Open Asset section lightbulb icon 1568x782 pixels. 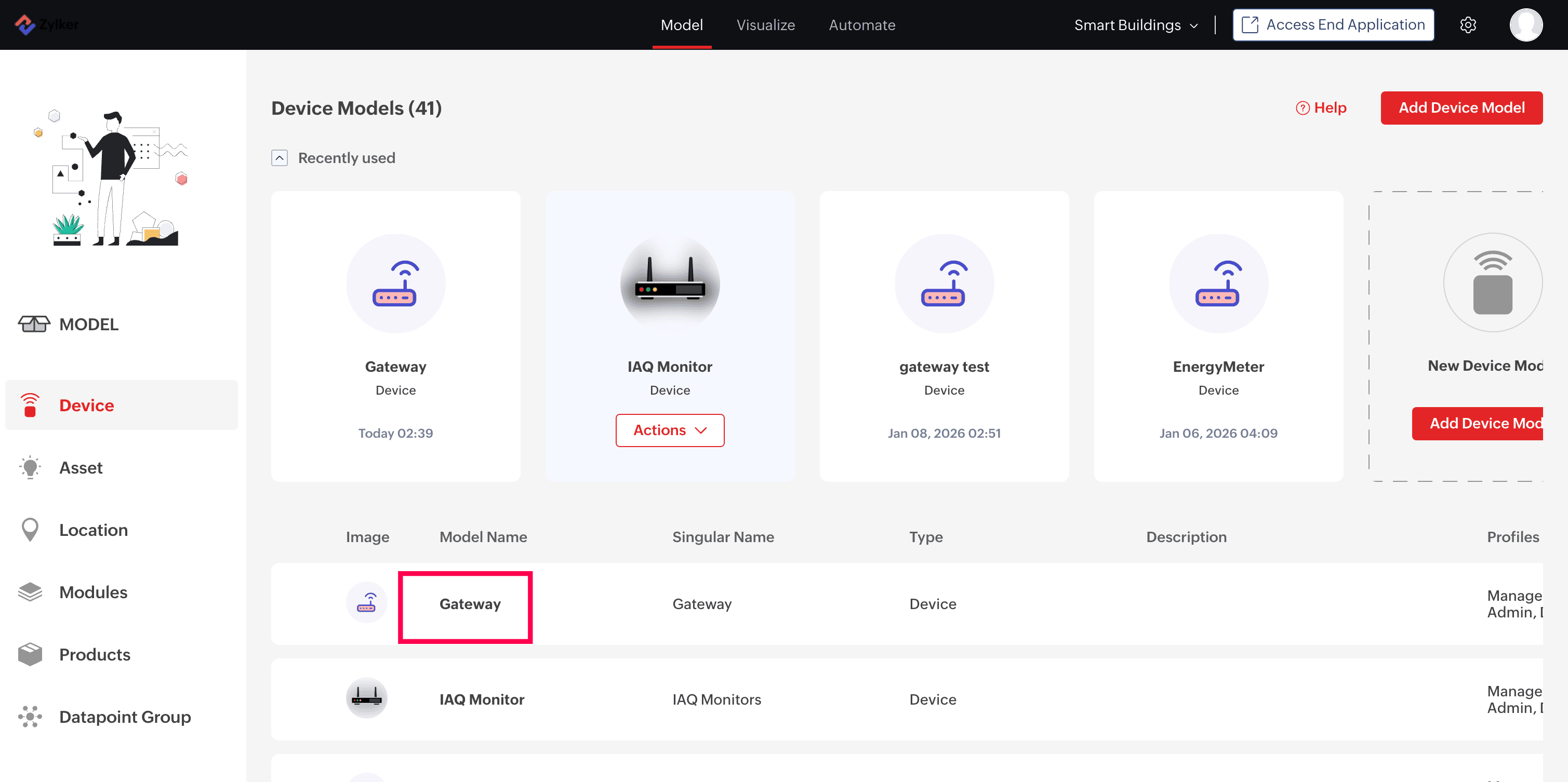(30, 467)
